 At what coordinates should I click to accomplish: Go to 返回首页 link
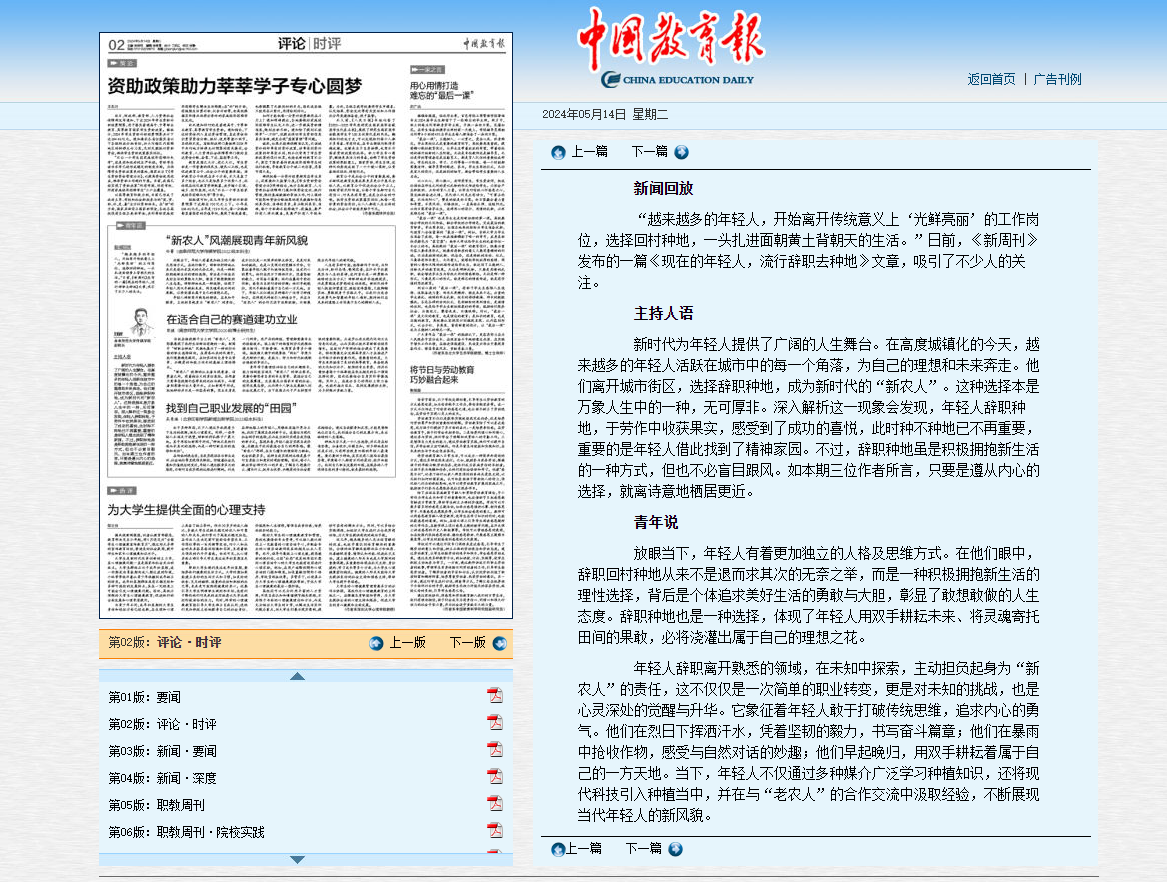pos(991,79)
